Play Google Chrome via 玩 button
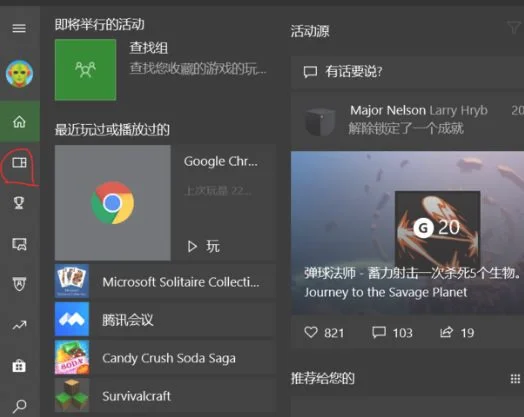524x417 pixels. tap(203, 246)
